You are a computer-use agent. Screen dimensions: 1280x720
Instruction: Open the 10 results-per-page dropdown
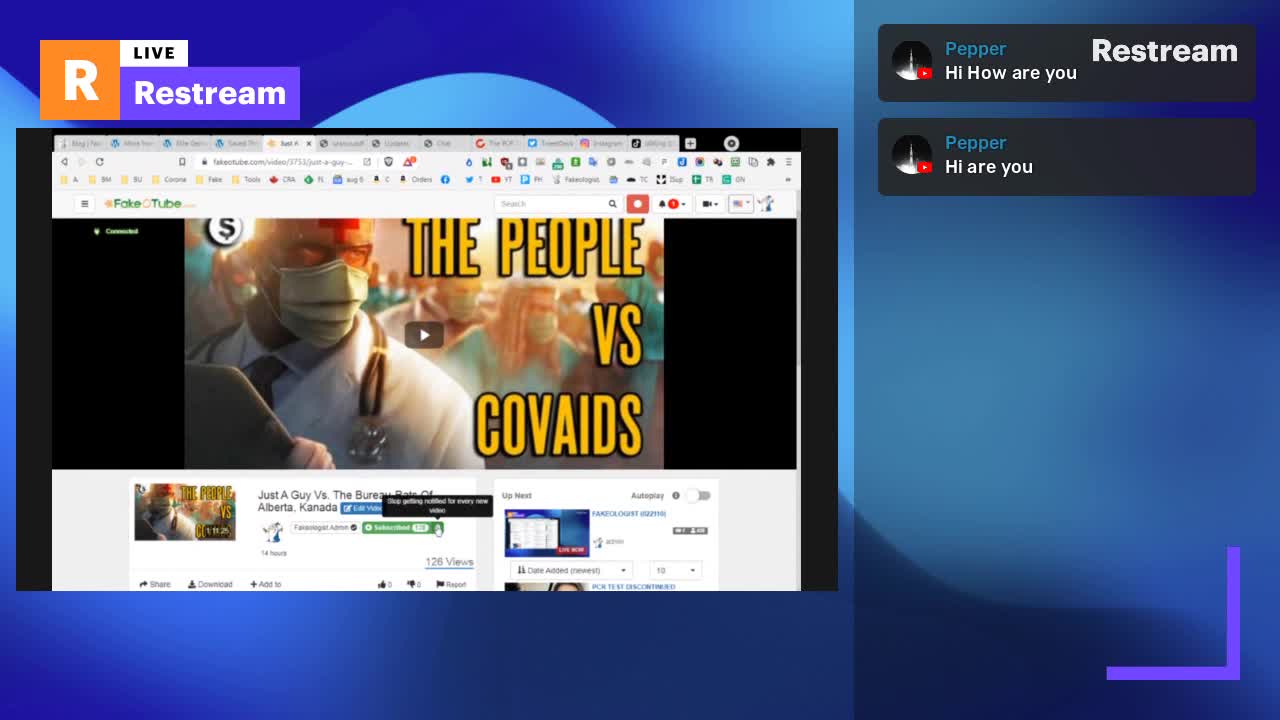click(x=675, y=570)
